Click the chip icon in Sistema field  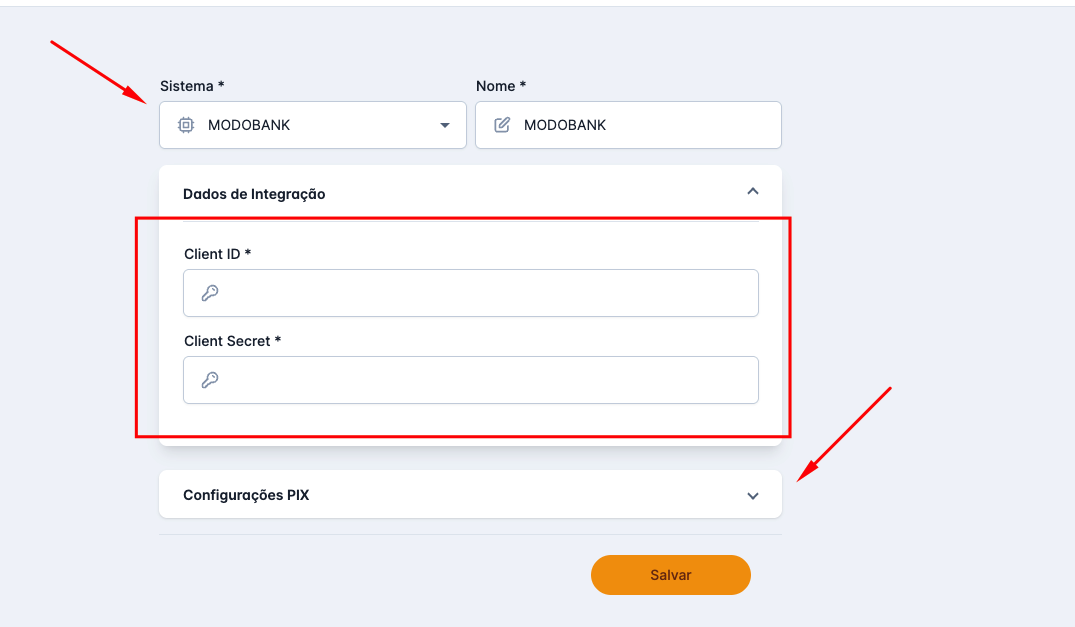click(185, 125)
